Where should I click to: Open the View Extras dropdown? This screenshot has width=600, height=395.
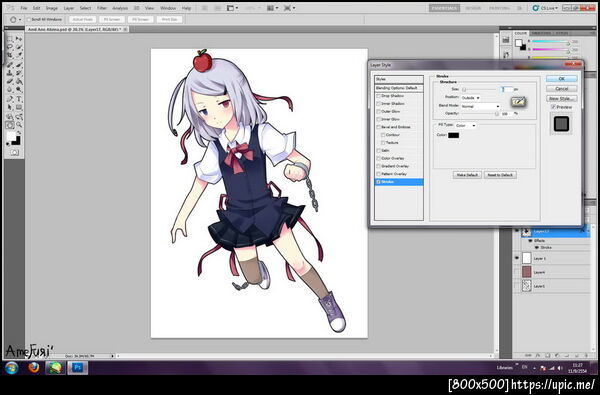pos(232,8)
